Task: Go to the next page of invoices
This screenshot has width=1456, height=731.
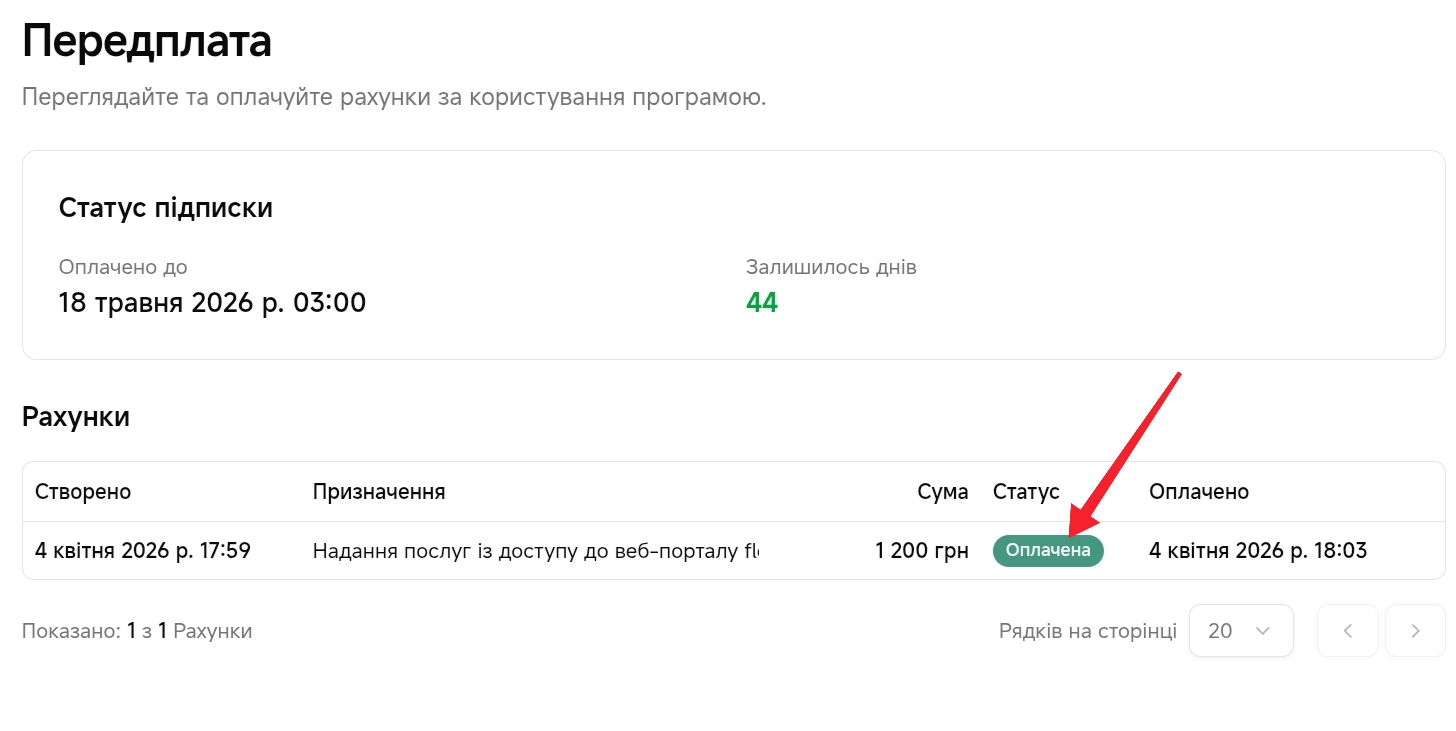Action: coord(1415,631)
